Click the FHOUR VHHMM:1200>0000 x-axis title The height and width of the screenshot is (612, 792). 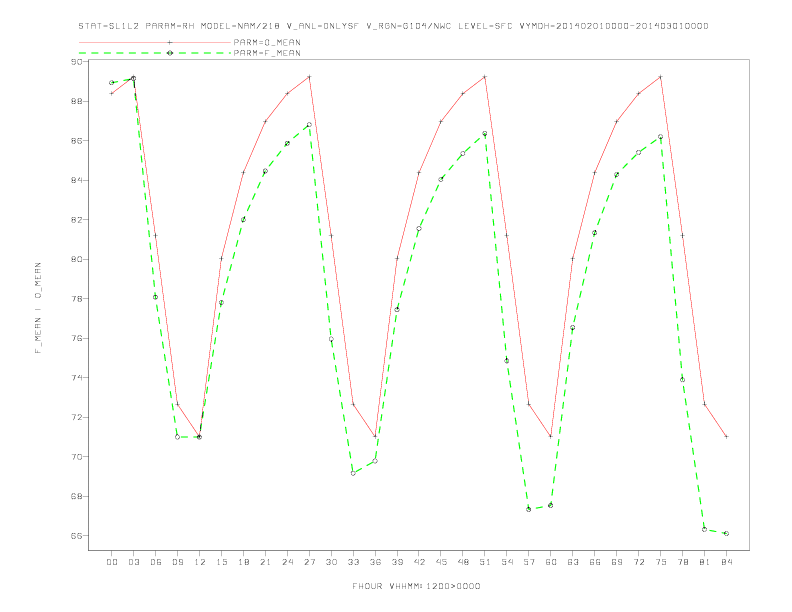coord(416,586)
